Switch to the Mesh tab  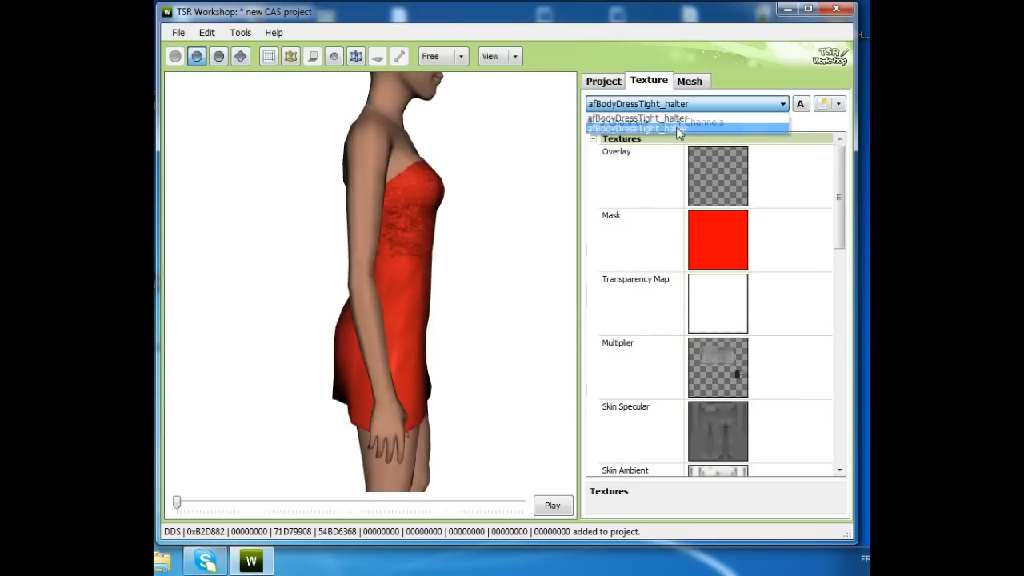click(x=690, y=81)
